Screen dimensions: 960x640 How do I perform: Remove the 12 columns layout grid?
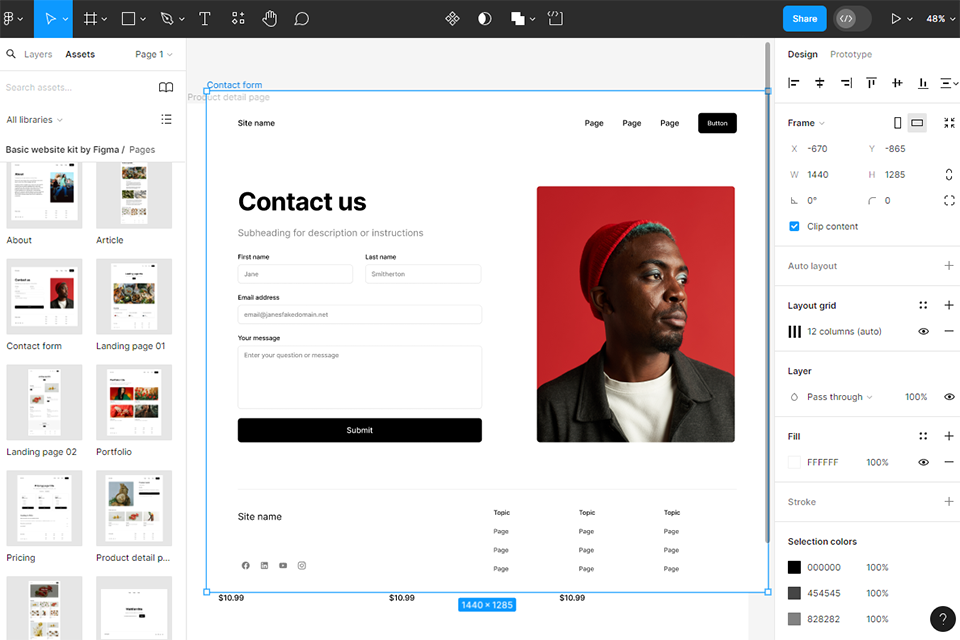coord(949,331)
